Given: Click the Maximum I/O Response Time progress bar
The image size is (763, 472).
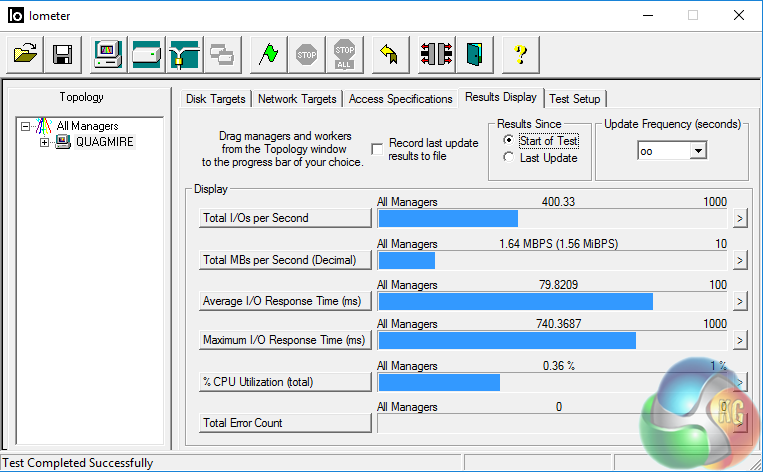Looking at the screenshot, I should (x=552, y=341).
